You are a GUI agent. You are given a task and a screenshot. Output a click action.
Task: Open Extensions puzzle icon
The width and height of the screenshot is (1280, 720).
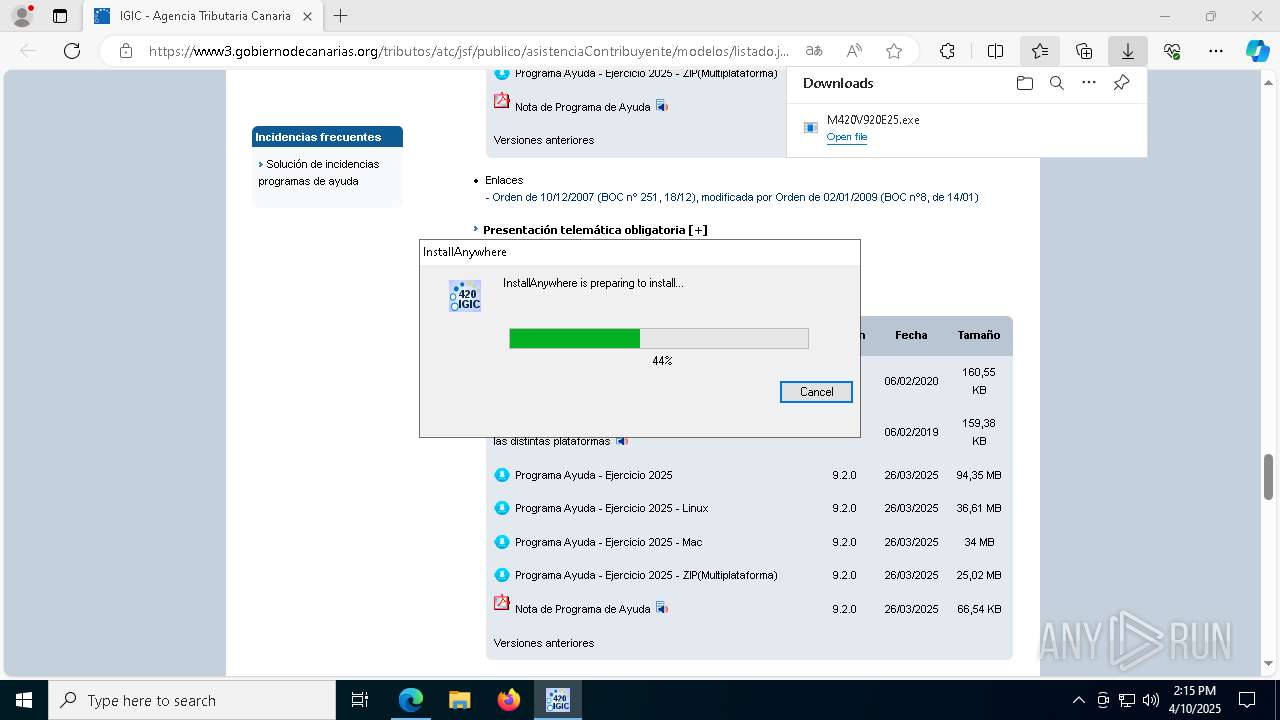947,51
